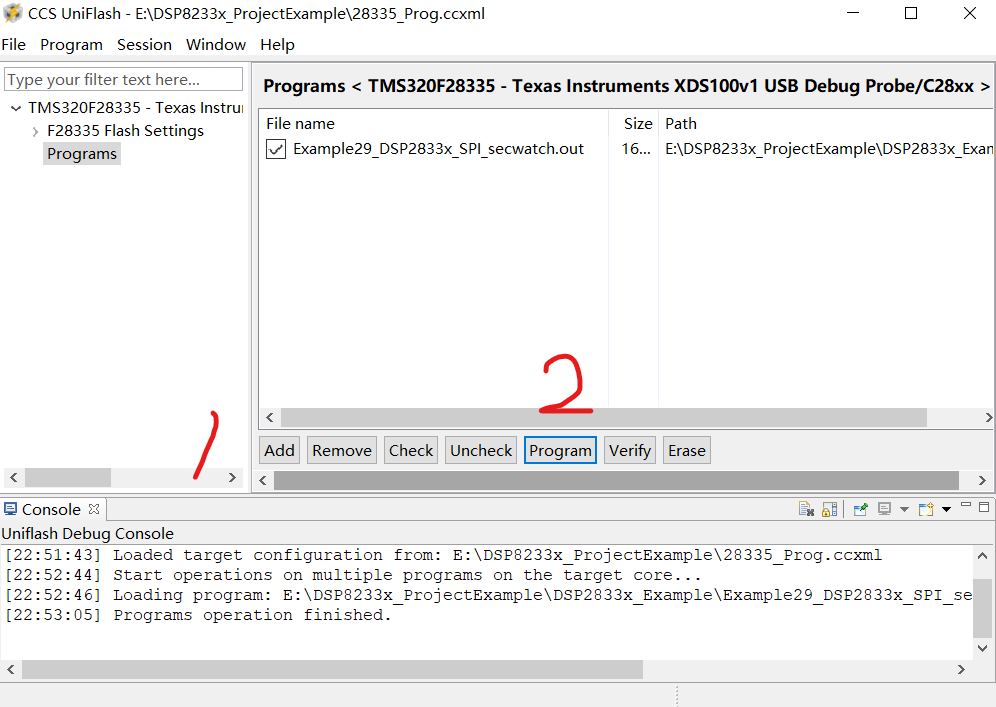Click the size cell showing 16...

(x=636, y=149)
